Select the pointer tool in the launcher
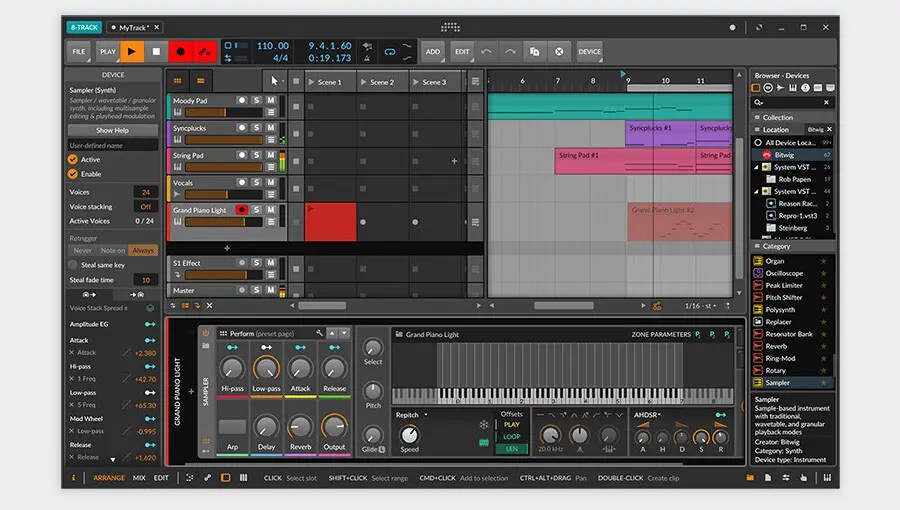Image resolution: width=900 pixels, height=510 pixels. 274,81
